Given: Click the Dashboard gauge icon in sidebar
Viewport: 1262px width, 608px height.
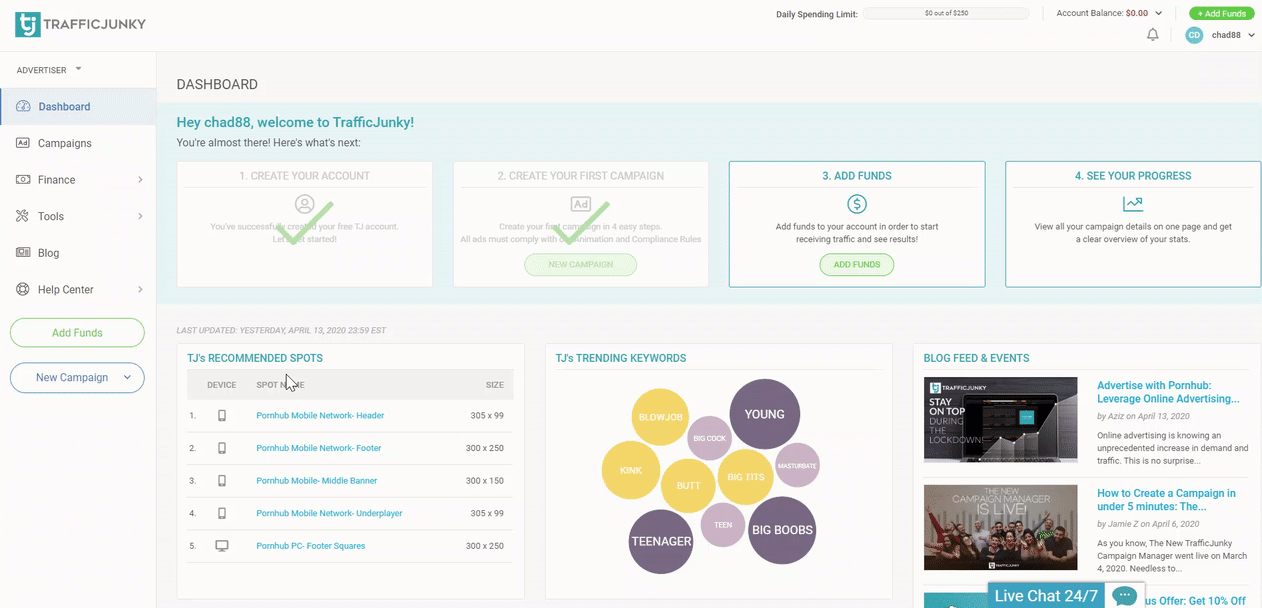Looking at the screenshot, I should pos(23,106).
